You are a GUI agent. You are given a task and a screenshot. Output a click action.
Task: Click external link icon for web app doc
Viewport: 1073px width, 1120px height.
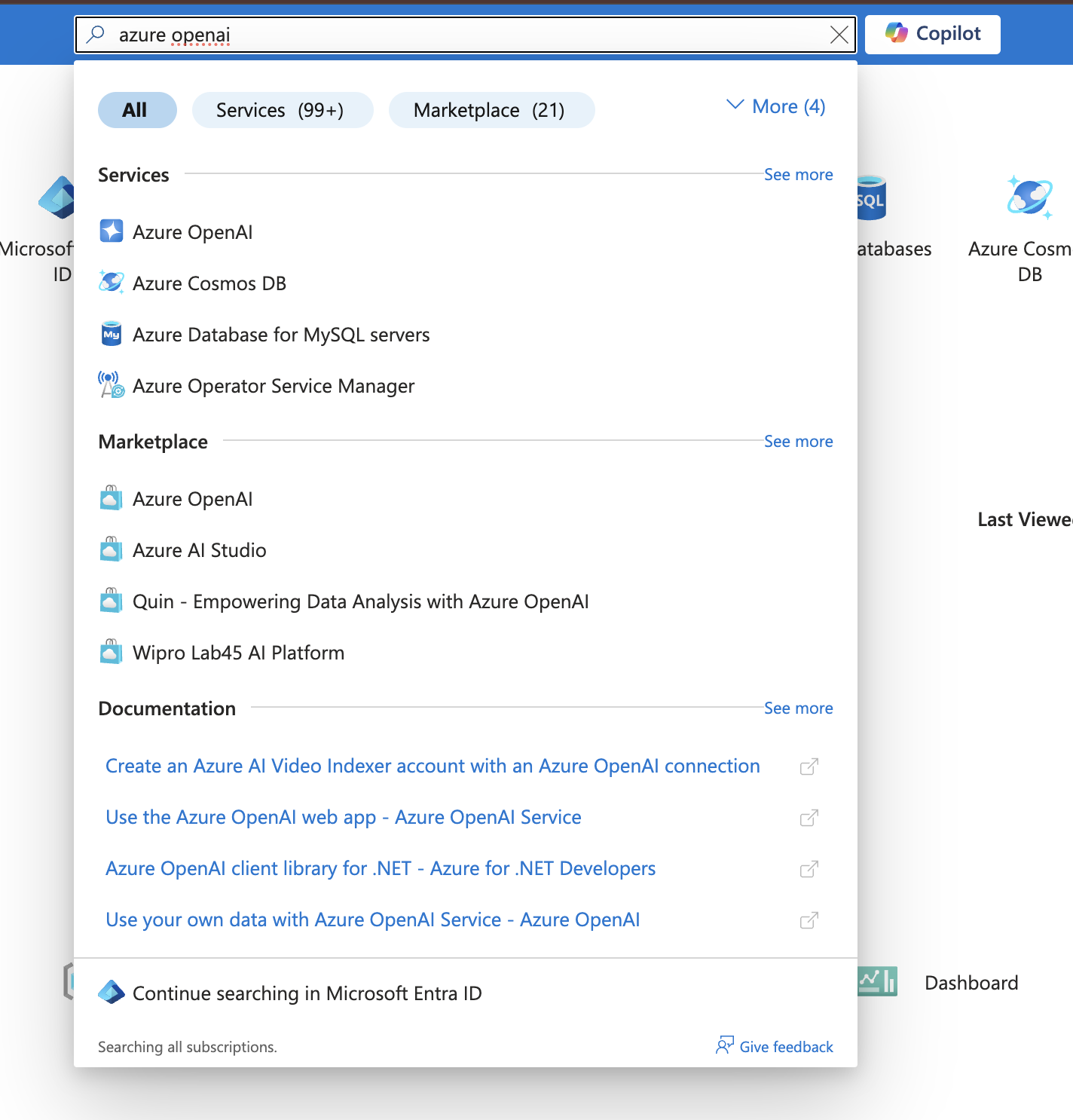(809, 818)
